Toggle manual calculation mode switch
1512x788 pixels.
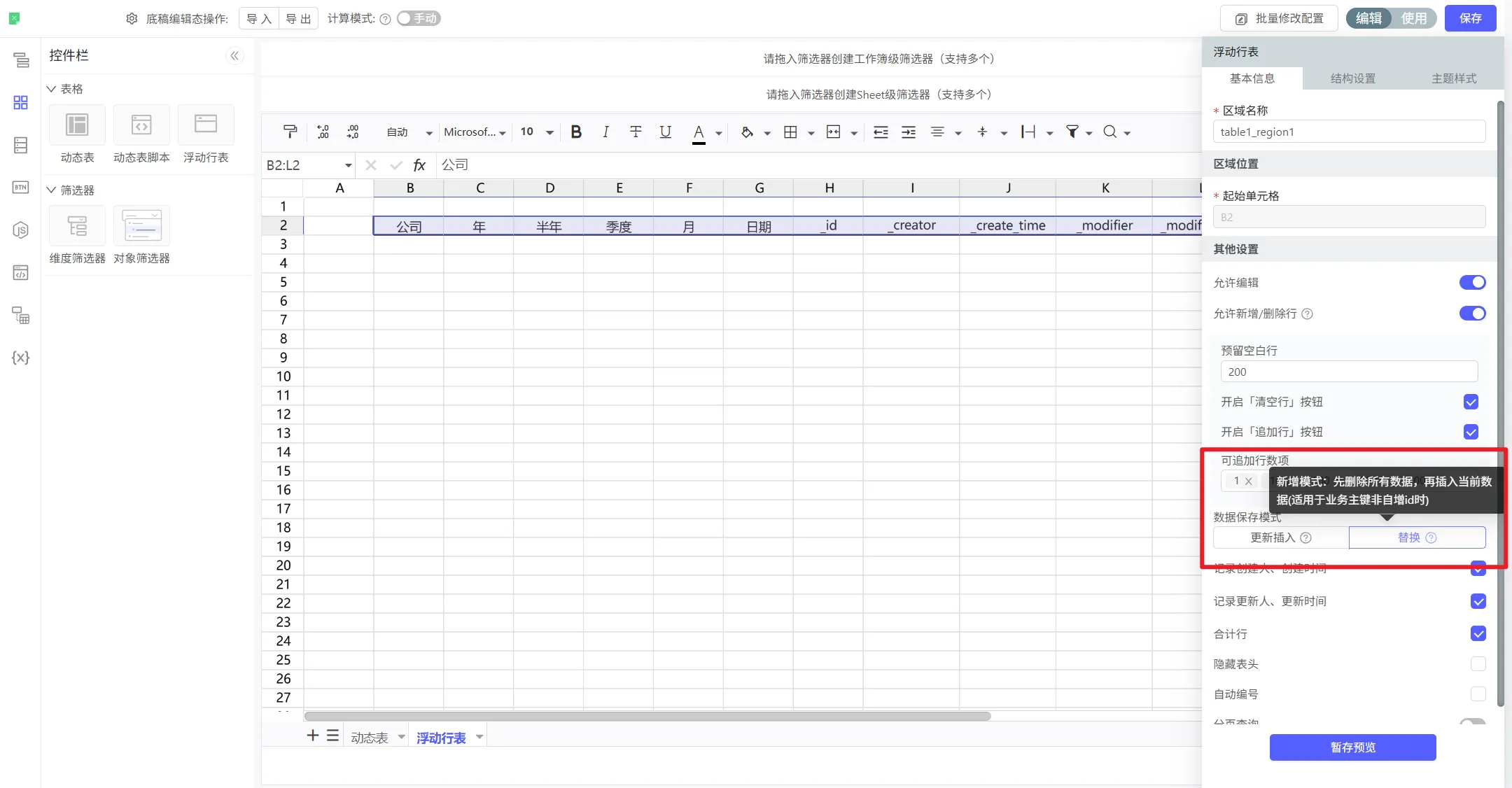[418, 18]
